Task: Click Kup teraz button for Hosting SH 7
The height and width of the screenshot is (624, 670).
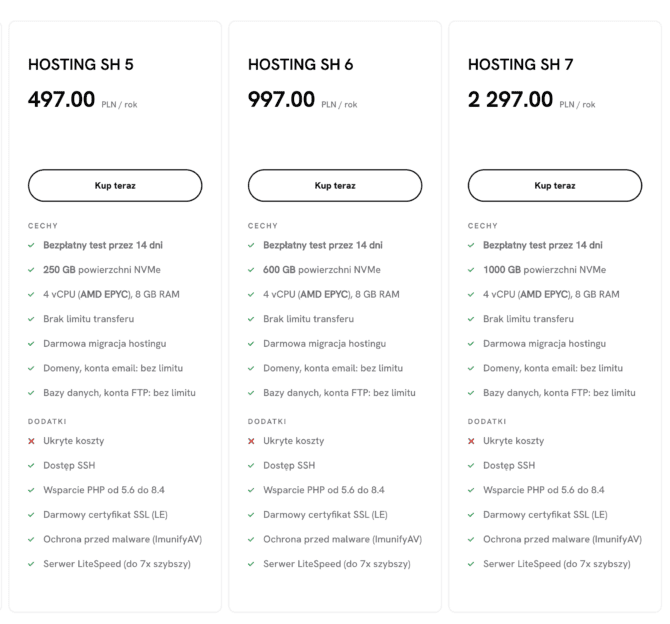Action: tap(555, 185)
